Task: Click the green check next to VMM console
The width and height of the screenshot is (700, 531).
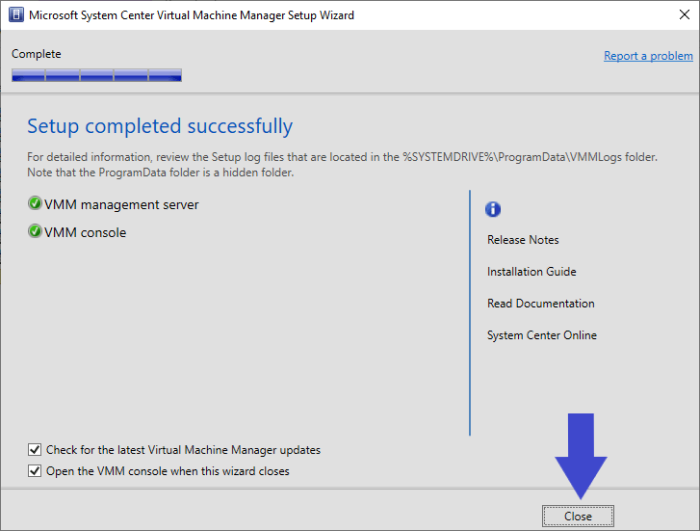Action: 34,231
